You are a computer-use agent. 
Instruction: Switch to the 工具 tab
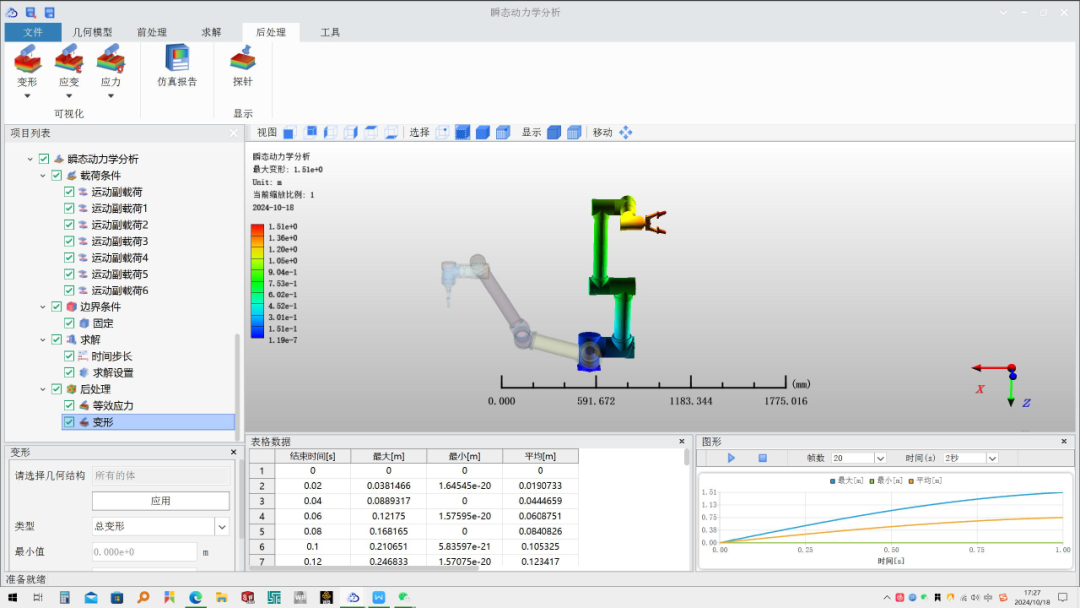click(x=330, y=32)
